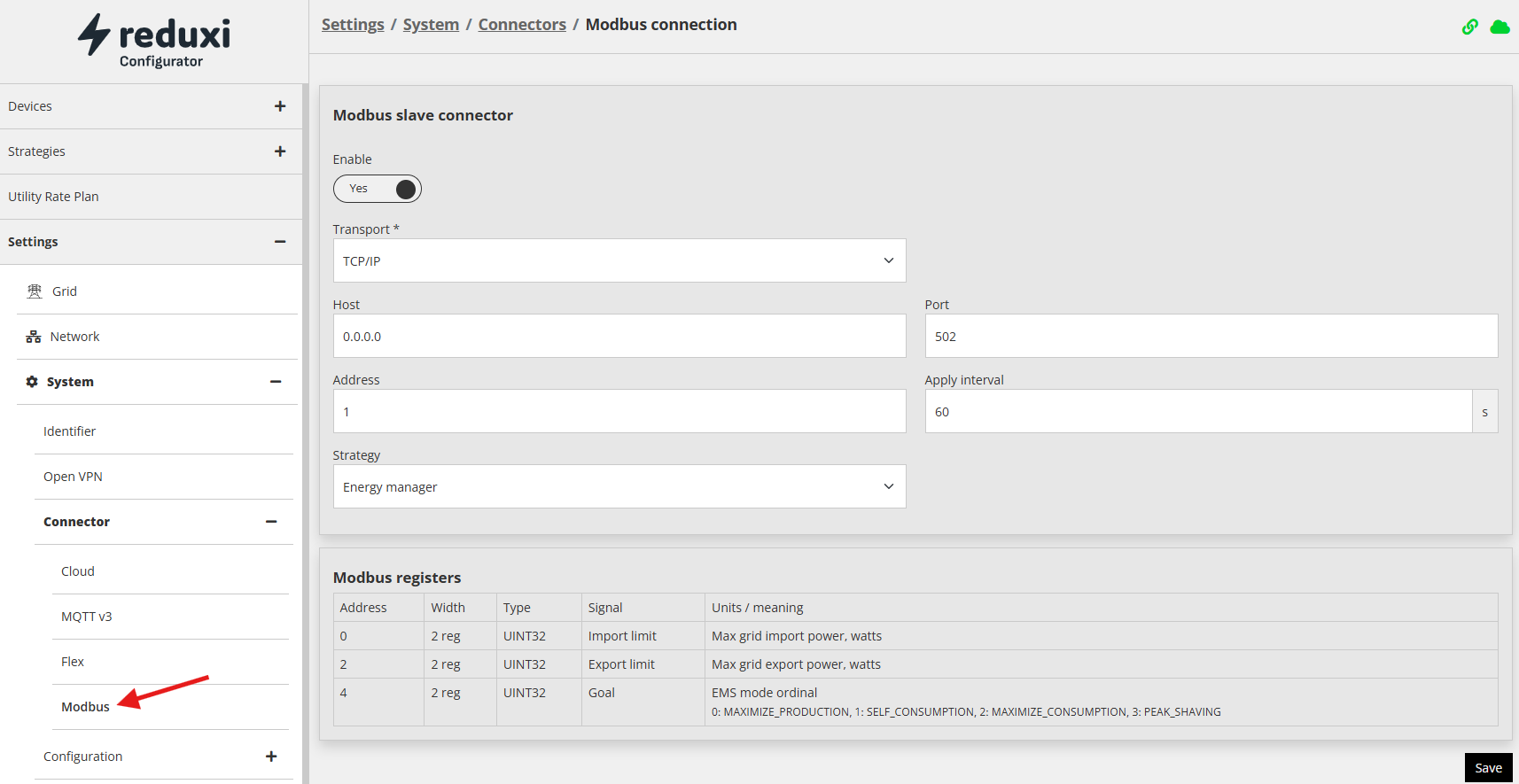The width and height of the screenshot is (1519, 784).
Task: Open the Network settings page
Action: 157,337
